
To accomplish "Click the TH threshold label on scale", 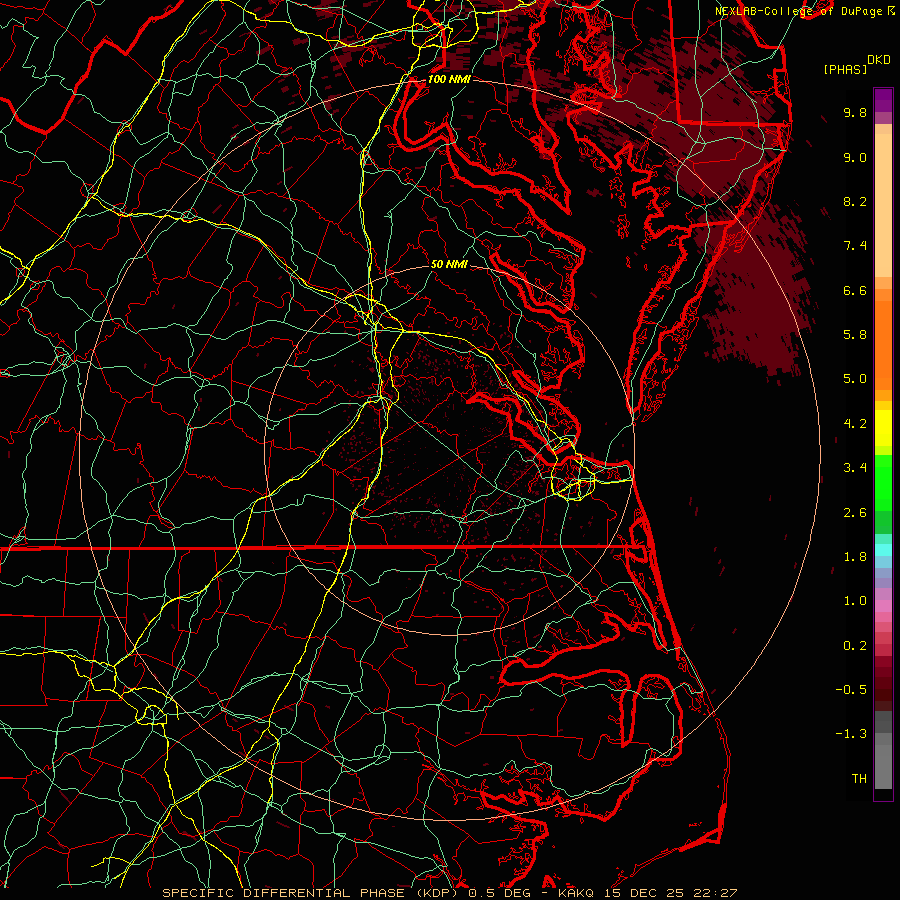I will [x=859, y=778].
